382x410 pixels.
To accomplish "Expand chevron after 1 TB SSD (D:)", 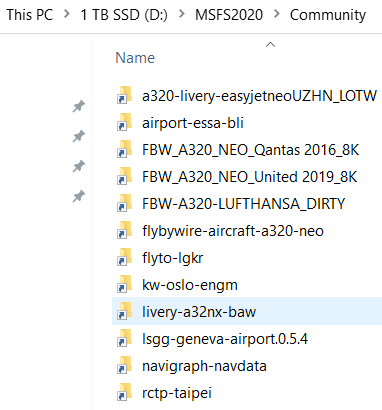I will (182, 14).
